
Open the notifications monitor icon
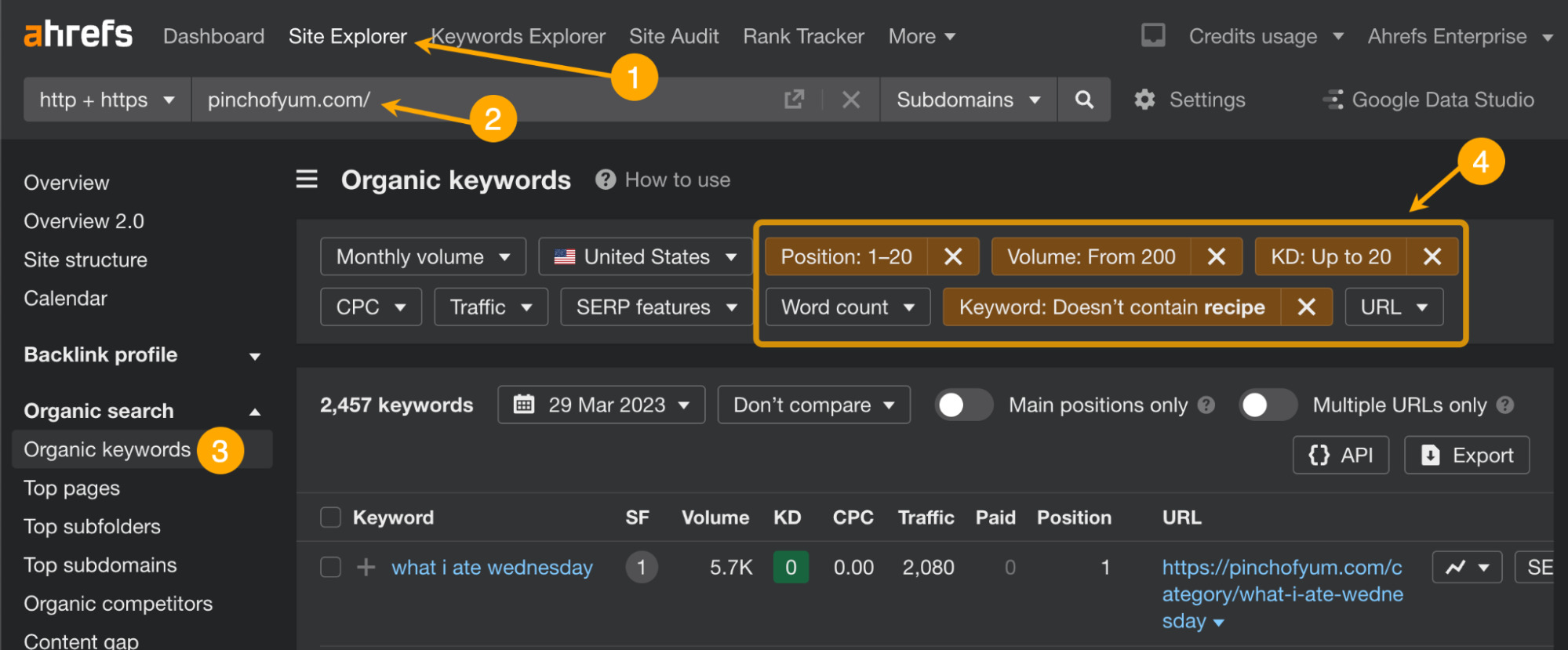pyautogui.click(x=1153, y=35)
